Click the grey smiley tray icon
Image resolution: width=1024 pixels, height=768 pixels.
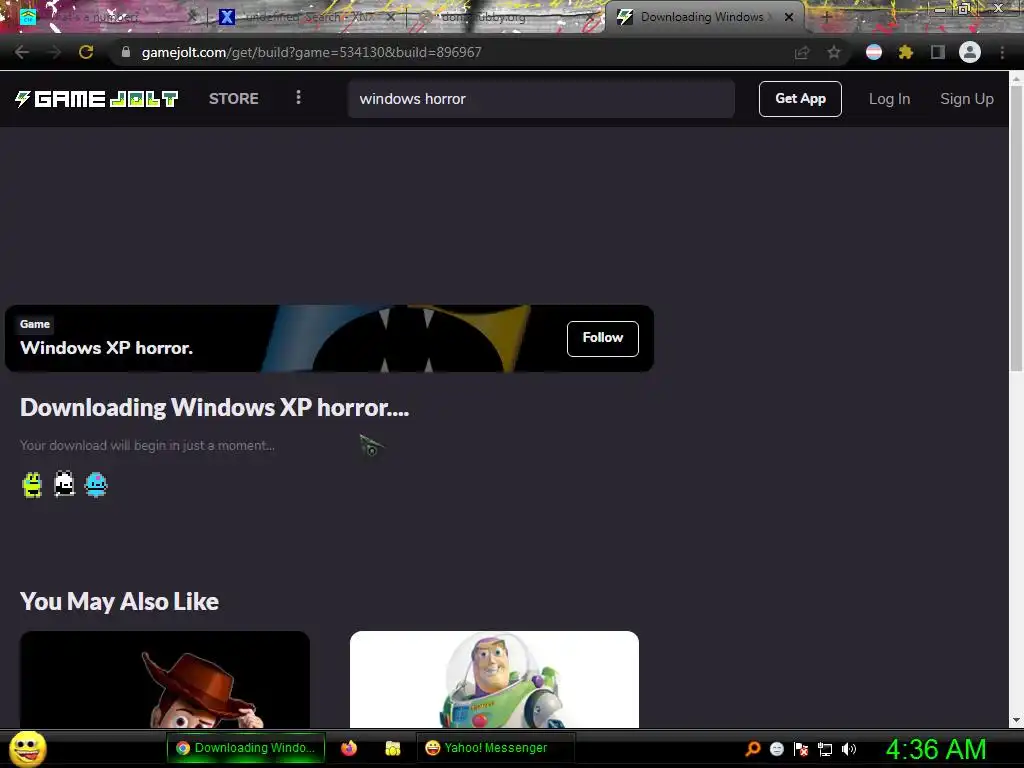coord(776,748)
